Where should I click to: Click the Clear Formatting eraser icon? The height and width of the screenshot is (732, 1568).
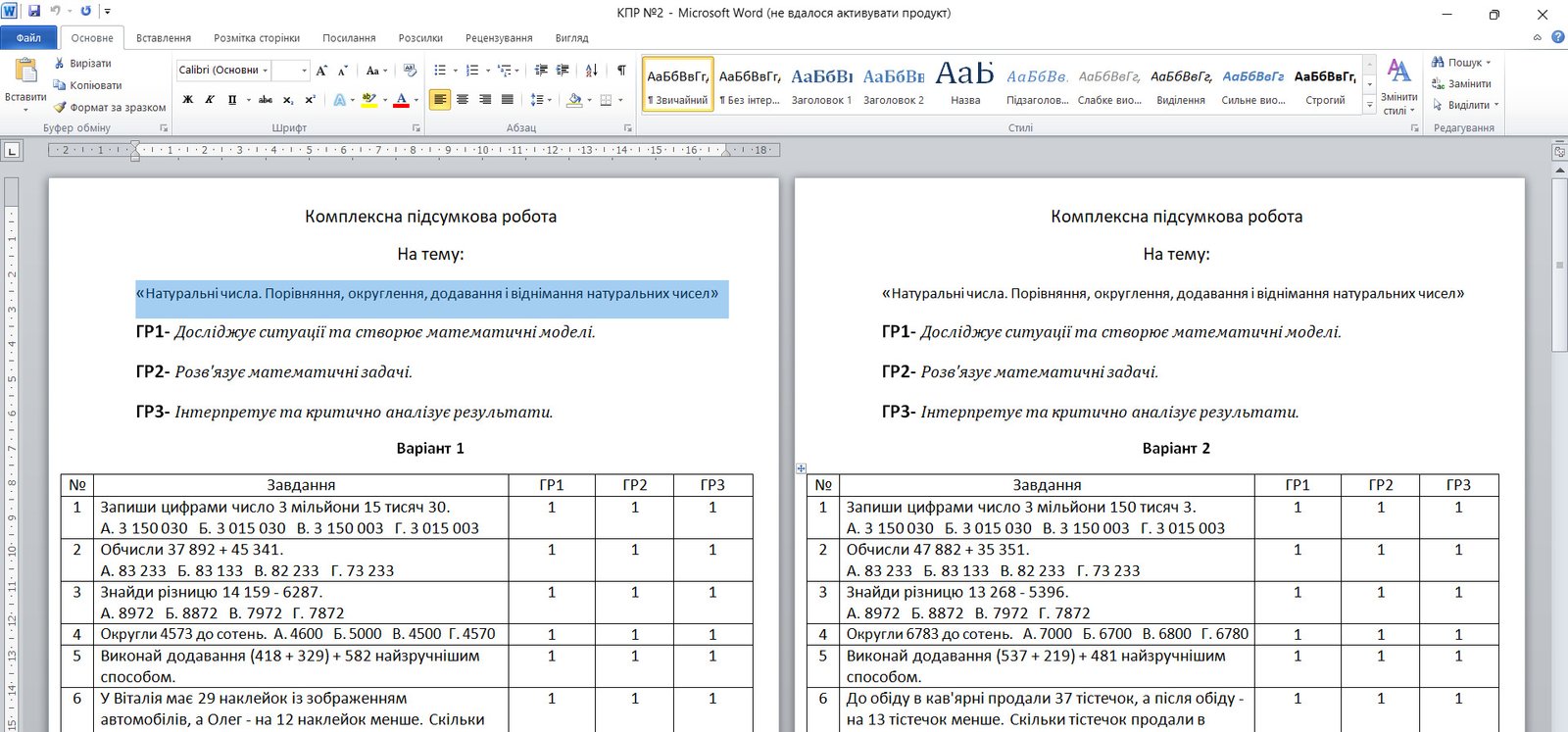point(410,71)
